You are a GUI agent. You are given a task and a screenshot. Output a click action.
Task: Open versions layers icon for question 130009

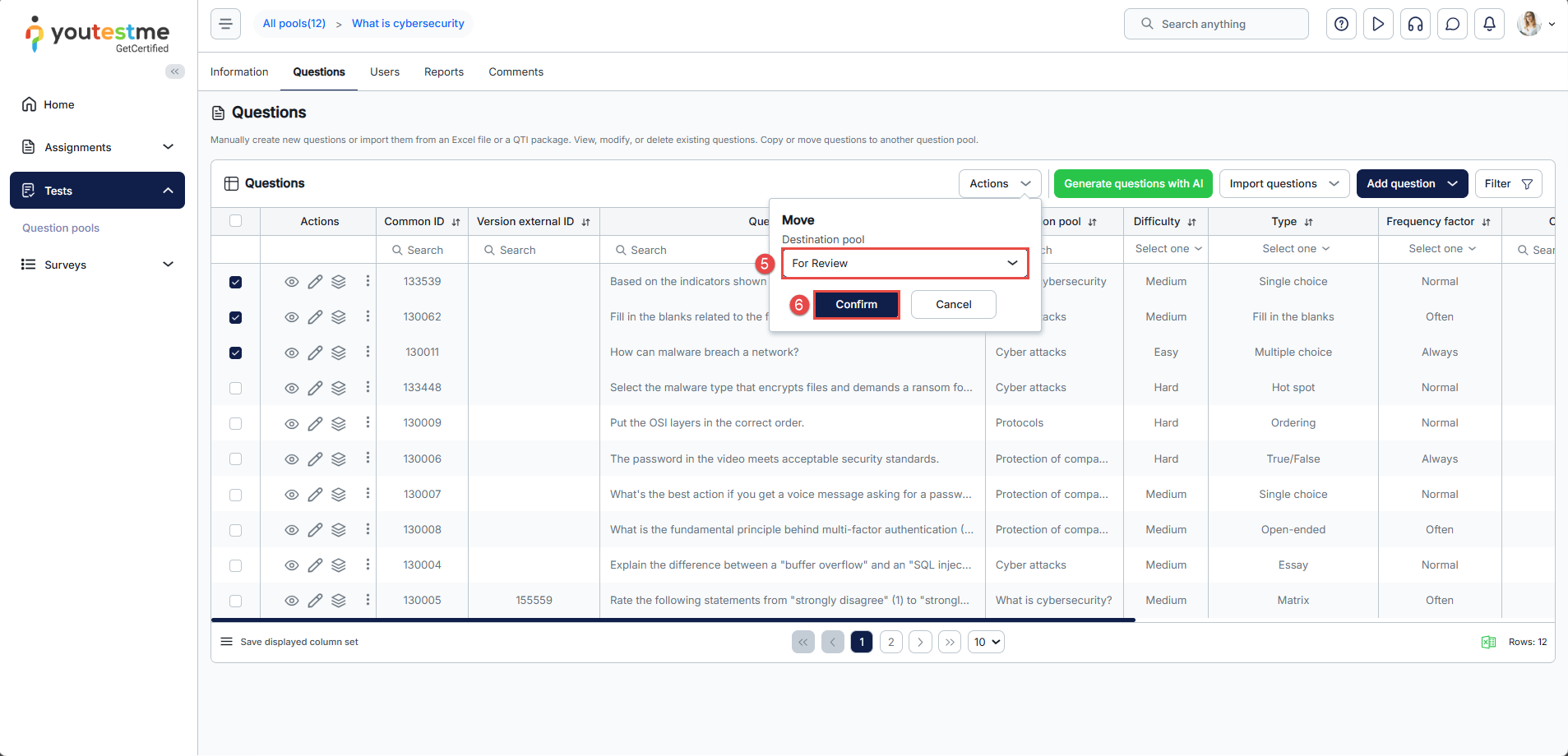point(338,423)
